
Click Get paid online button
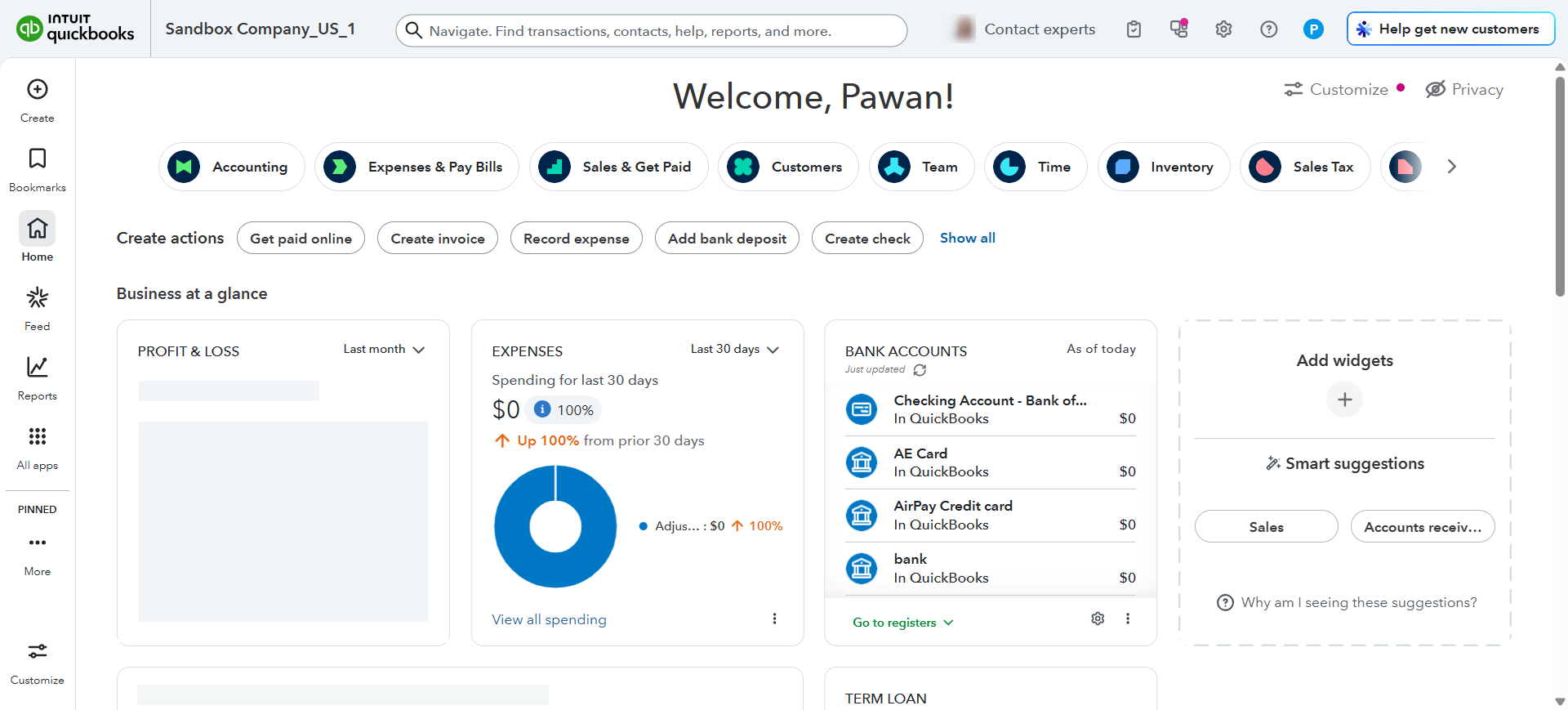coord(301,238)
